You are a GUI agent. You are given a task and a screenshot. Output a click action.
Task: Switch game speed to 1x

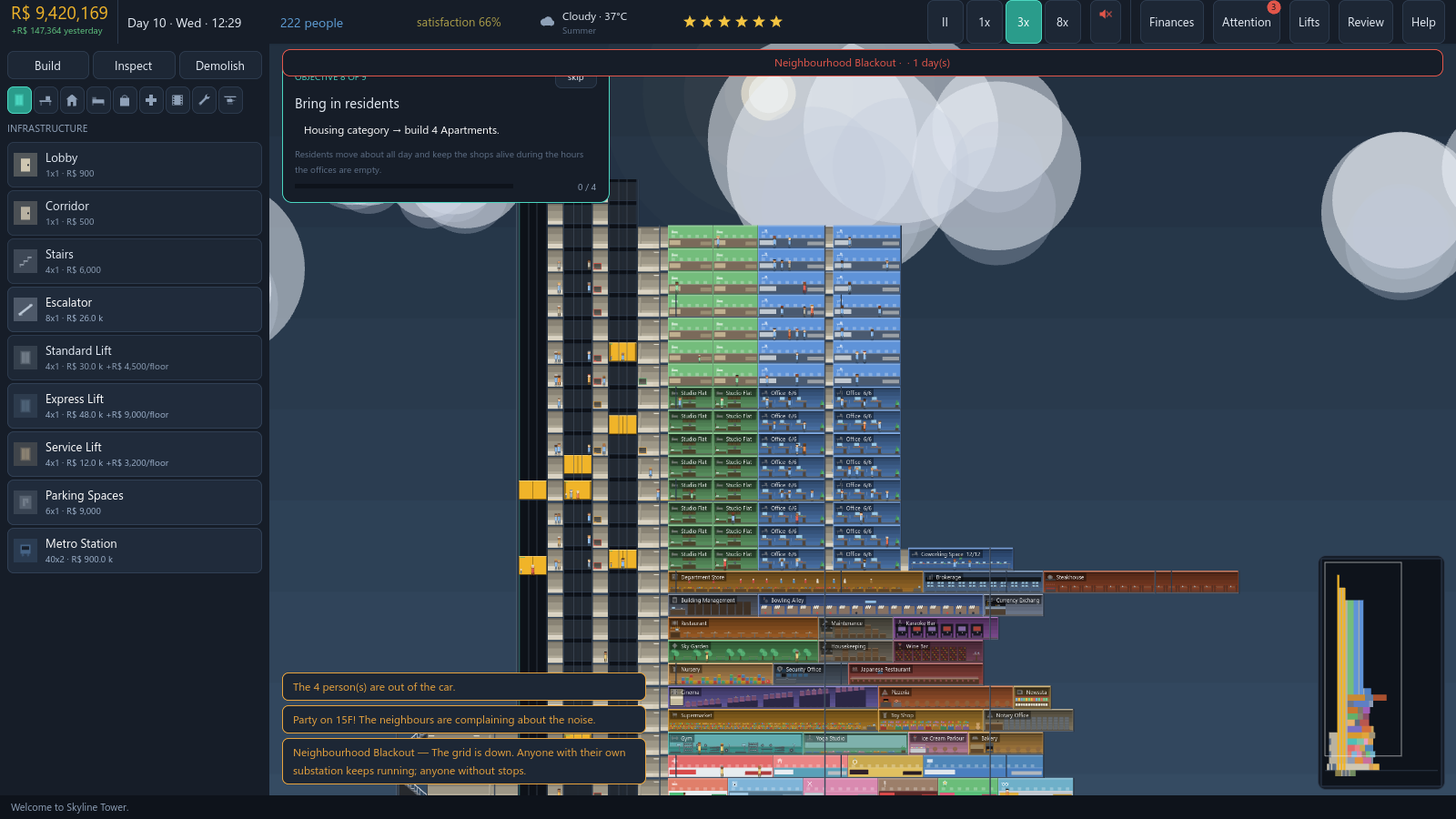click(984, 22)
